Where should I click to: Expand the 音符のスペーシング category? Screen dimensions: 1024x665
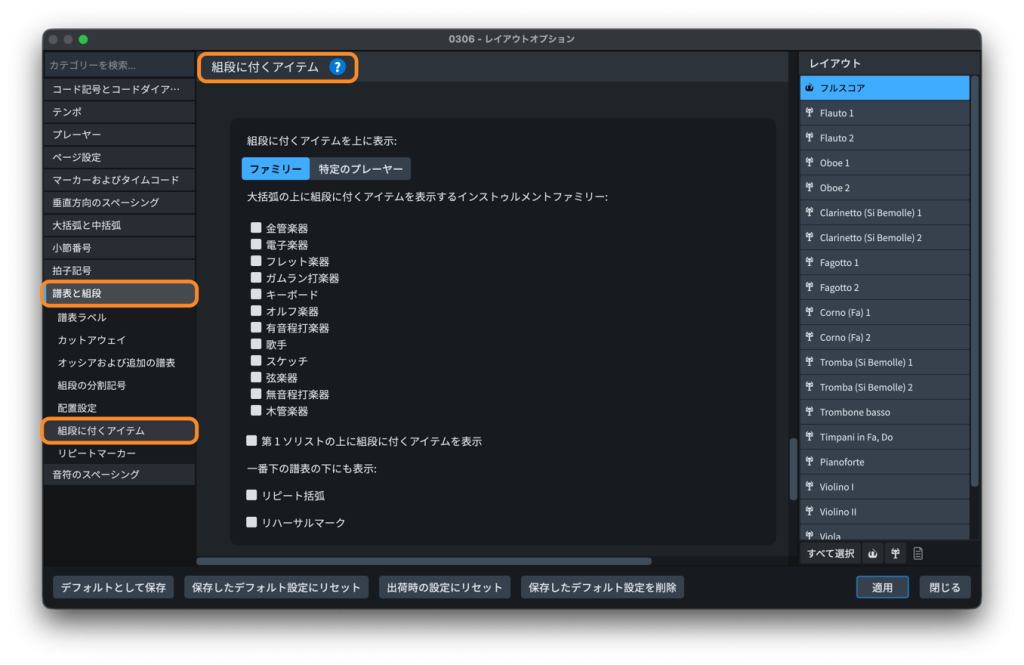[119, 474]
